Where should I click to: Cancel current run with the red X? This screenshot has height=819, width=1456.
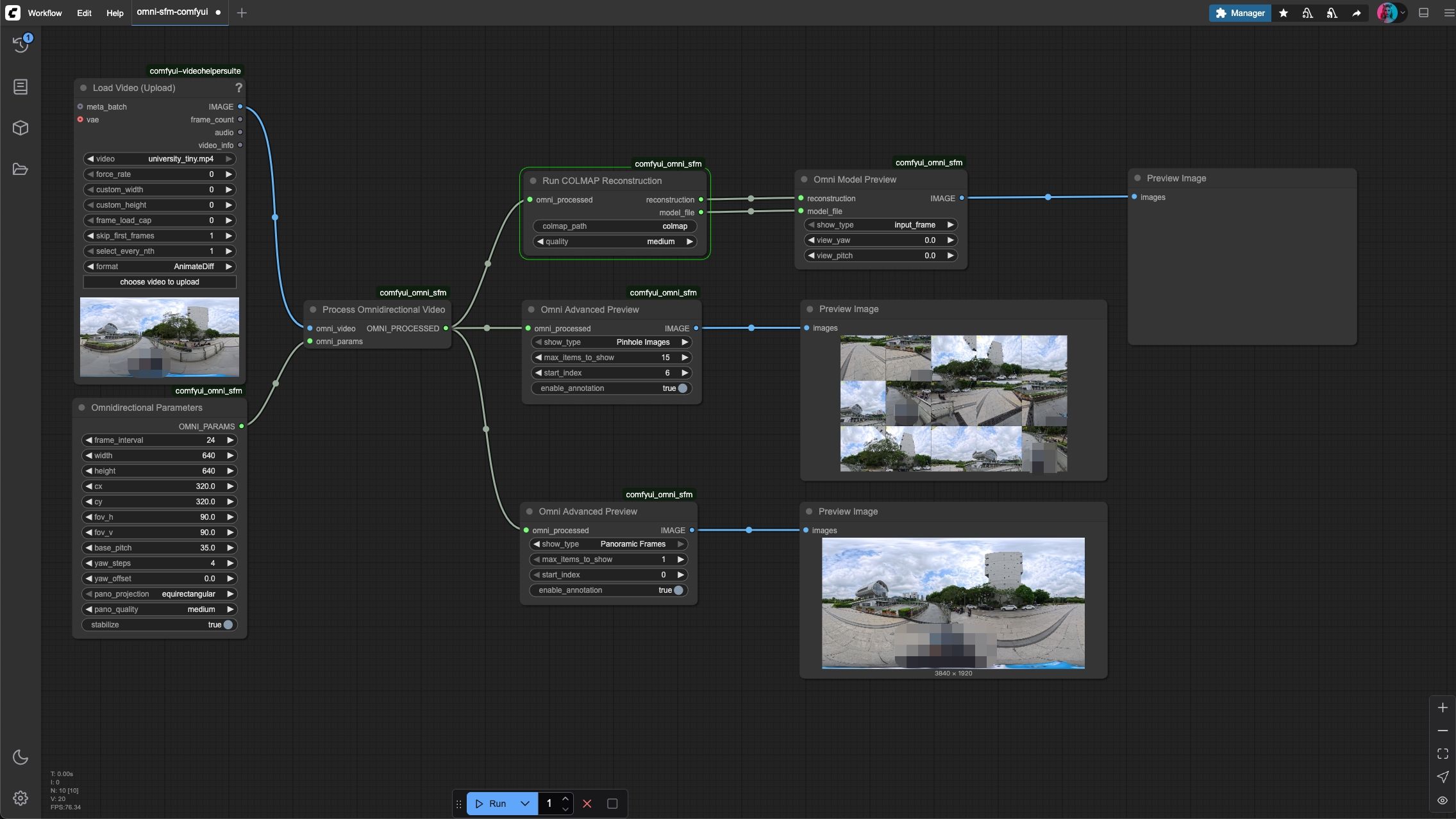click(x=587, y=804)
